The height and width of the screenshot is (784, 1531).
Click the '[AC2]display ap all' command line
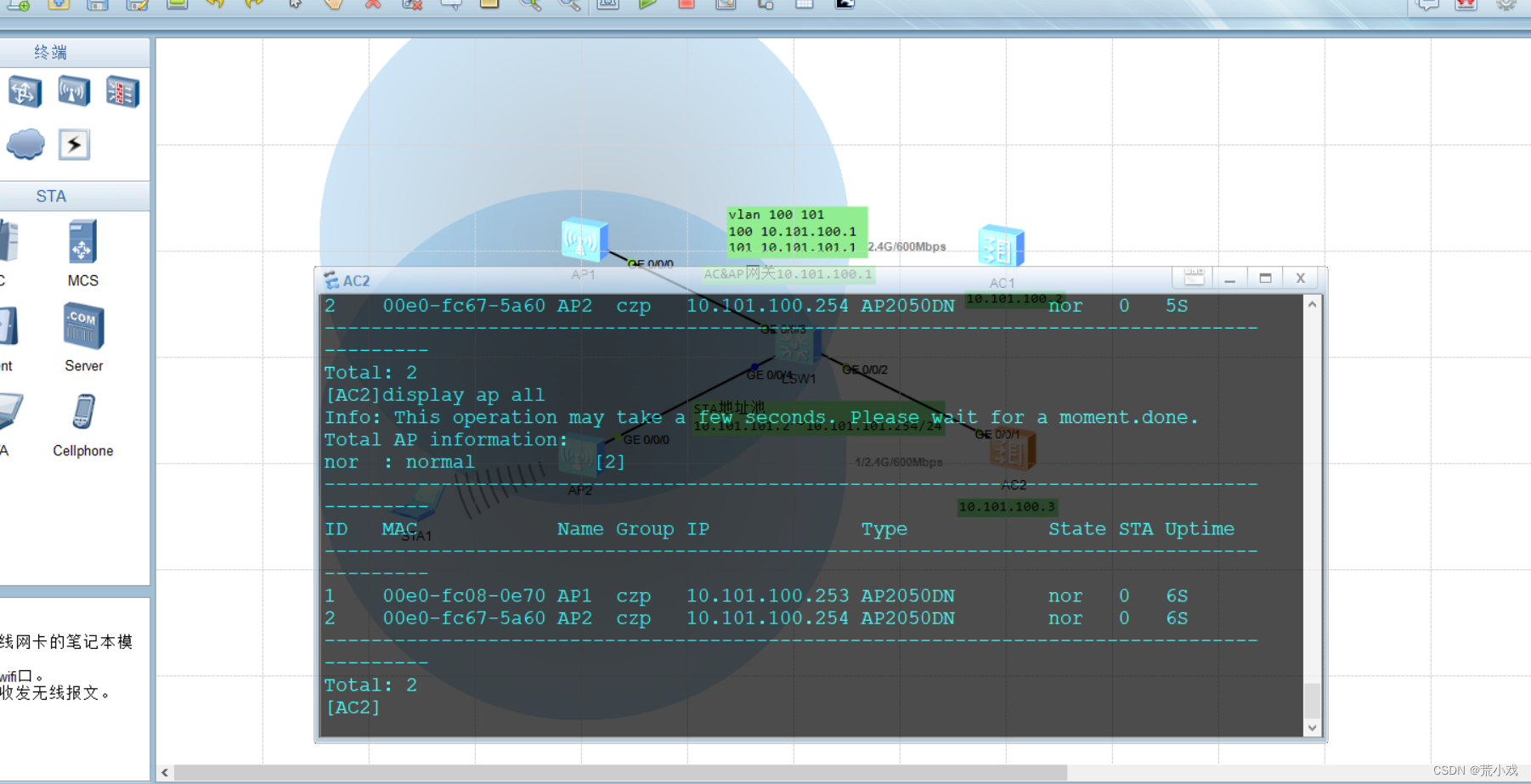pyautogui.click(x=435, y=395)
